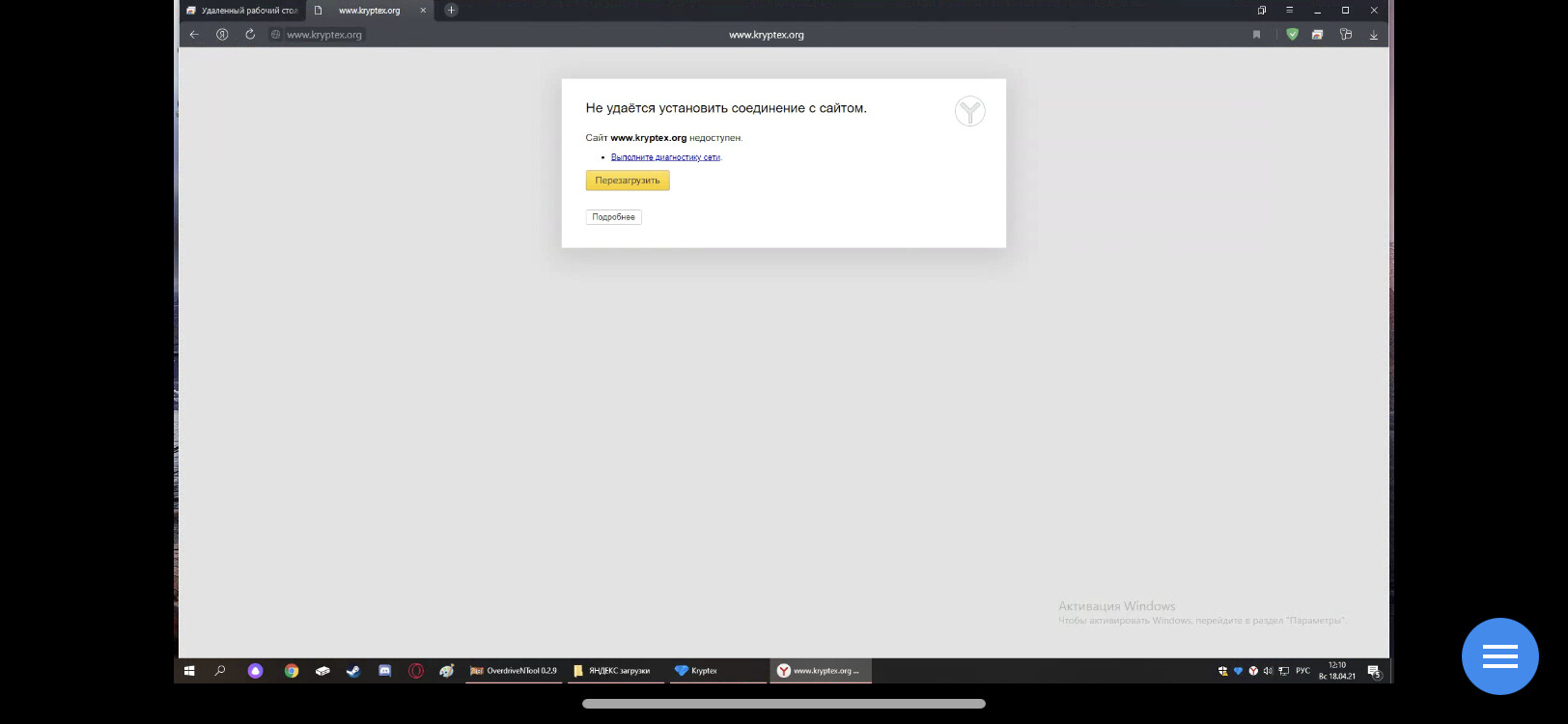Viewport: 1568px width, 724px height.
Task: Click the tray volume speaker icon
Action: [1268, 671]
